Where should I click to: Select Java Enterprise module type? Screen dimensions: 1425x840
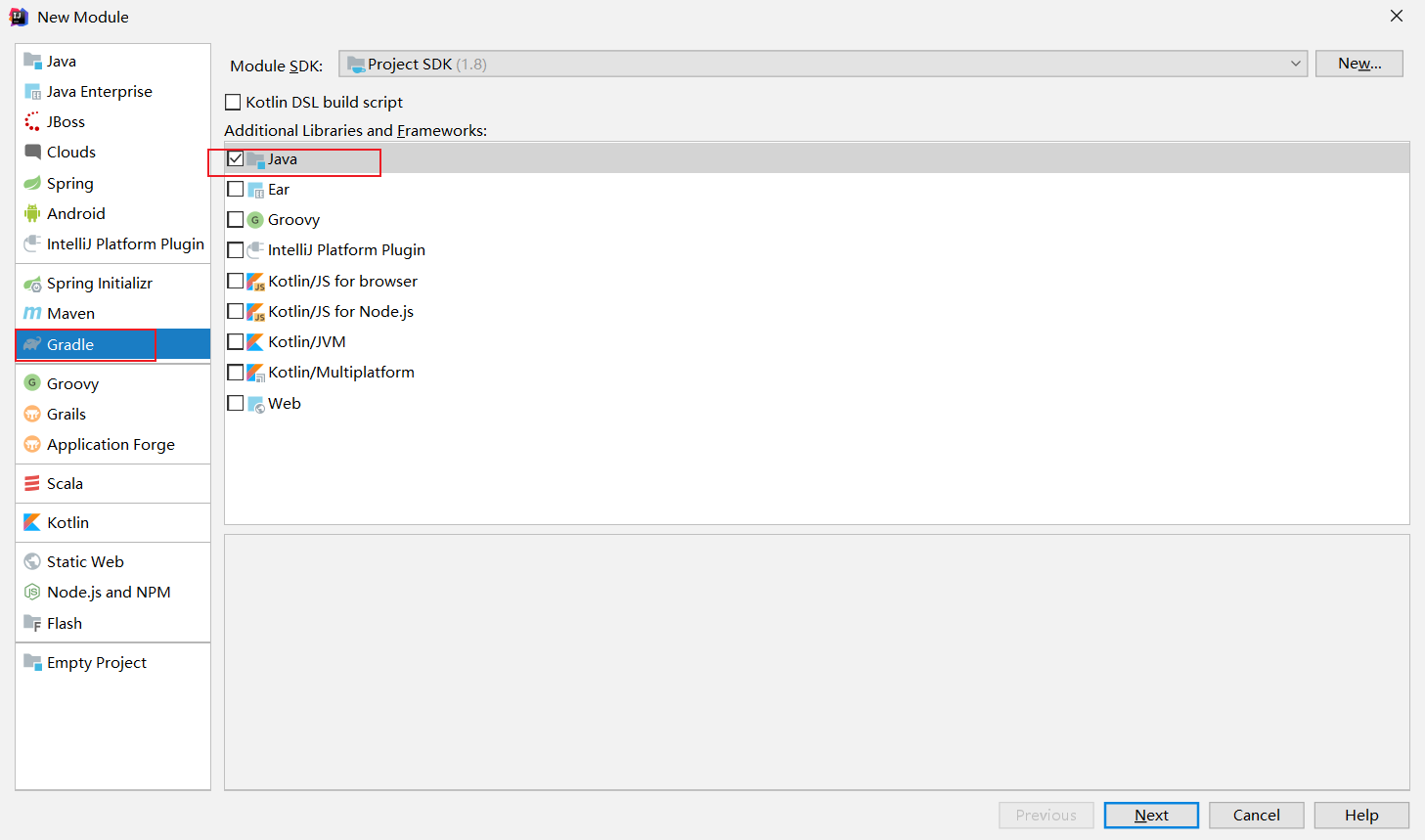pos(113,92)
